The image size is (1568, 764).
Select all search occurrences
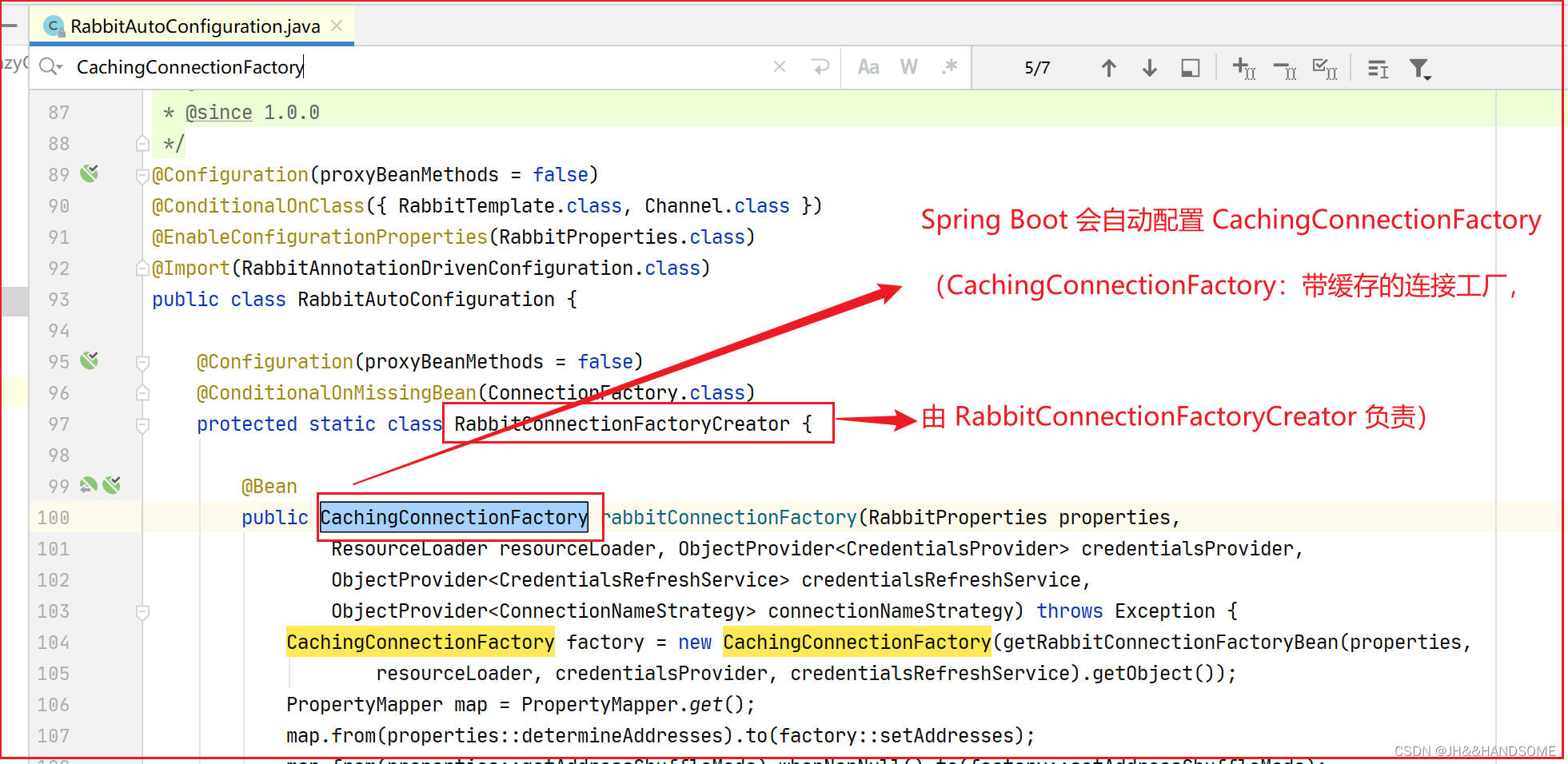point(1325,69)
